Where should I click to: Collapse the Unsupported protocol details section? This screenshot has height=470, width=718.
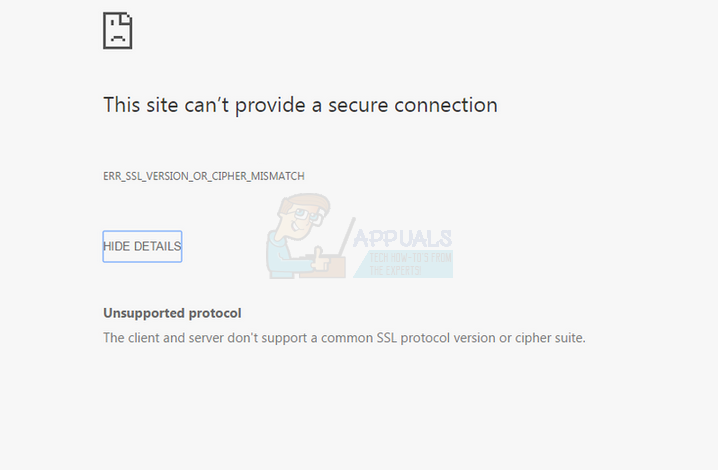point(142,246)
